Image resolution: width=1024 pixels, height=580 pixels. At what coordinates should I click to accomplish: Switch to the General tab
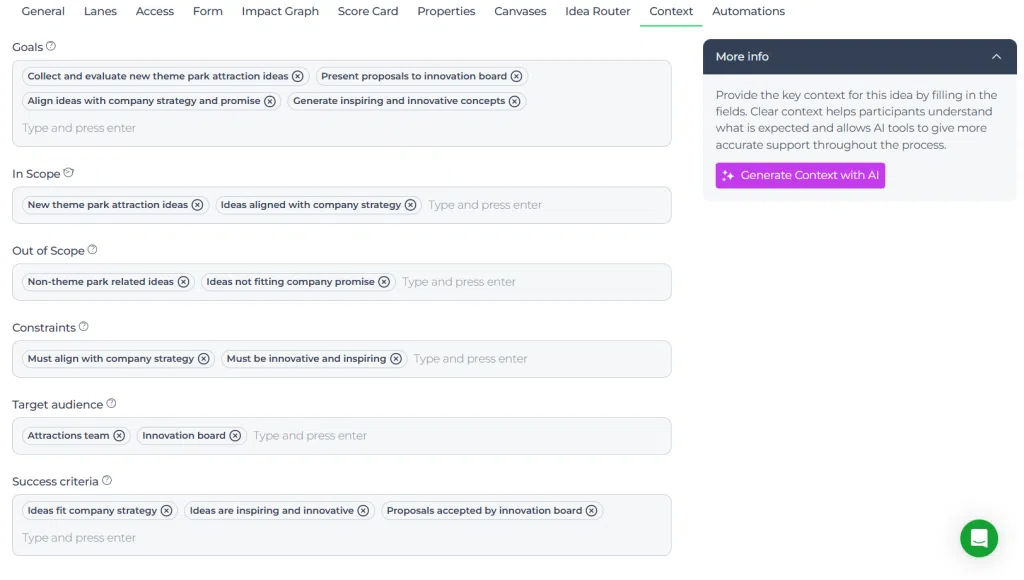point(43,12)
